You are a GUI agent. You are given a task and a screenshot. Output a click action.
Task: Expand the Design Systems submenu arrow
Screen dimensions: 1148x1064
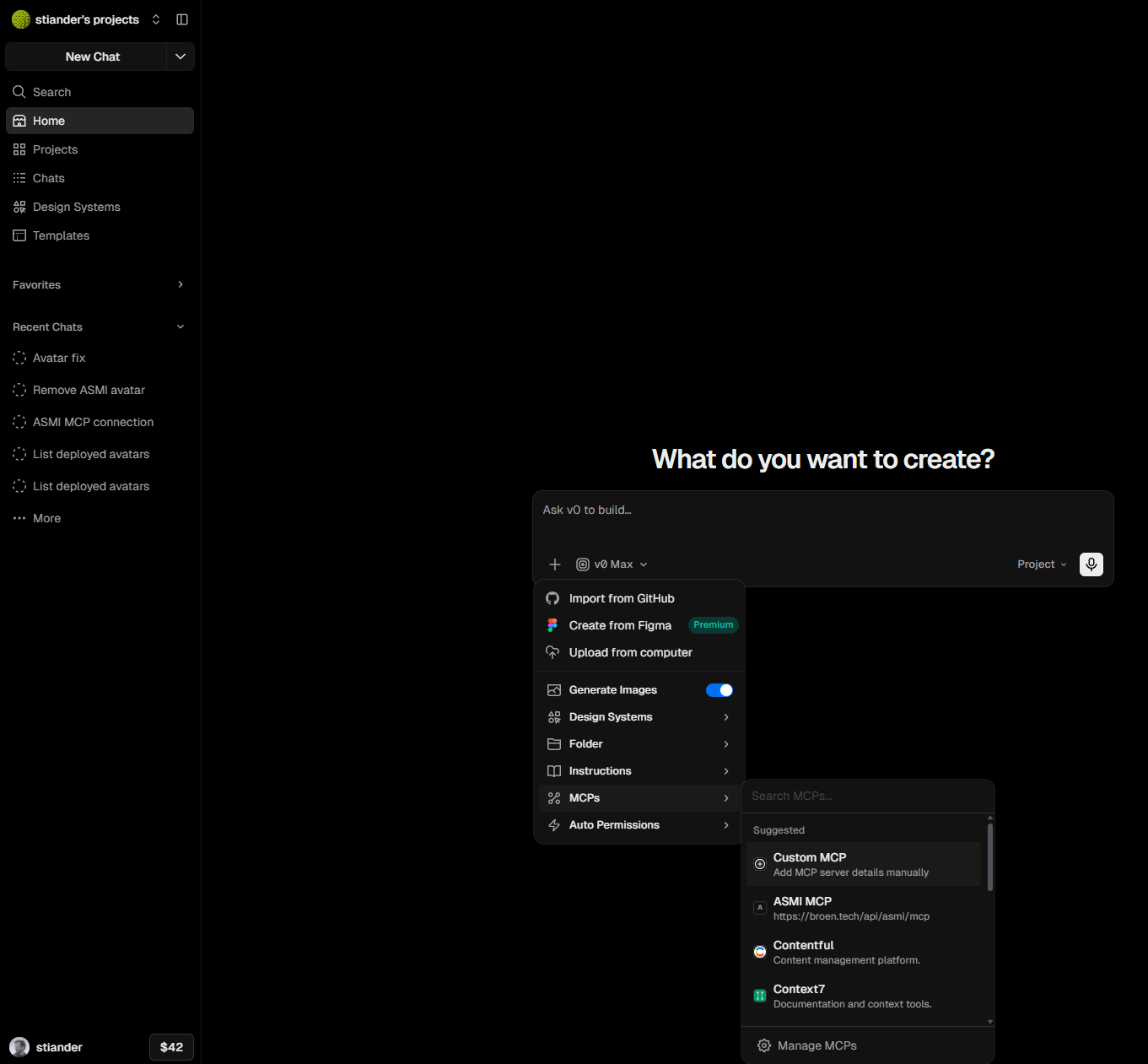pyautogui.click(x=726, y=717)
